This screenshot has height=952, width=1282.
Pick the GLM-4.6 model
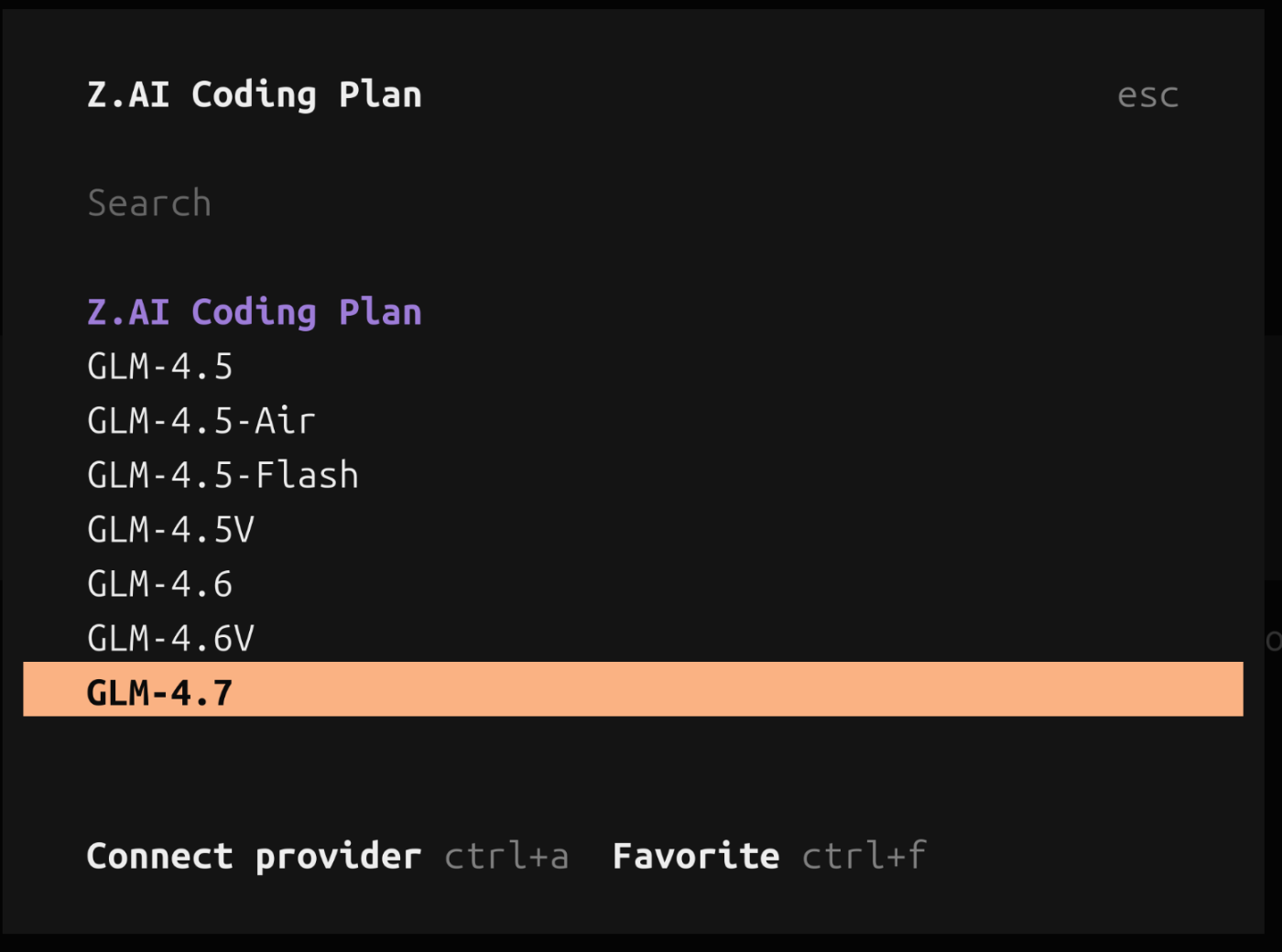(159, 583)
